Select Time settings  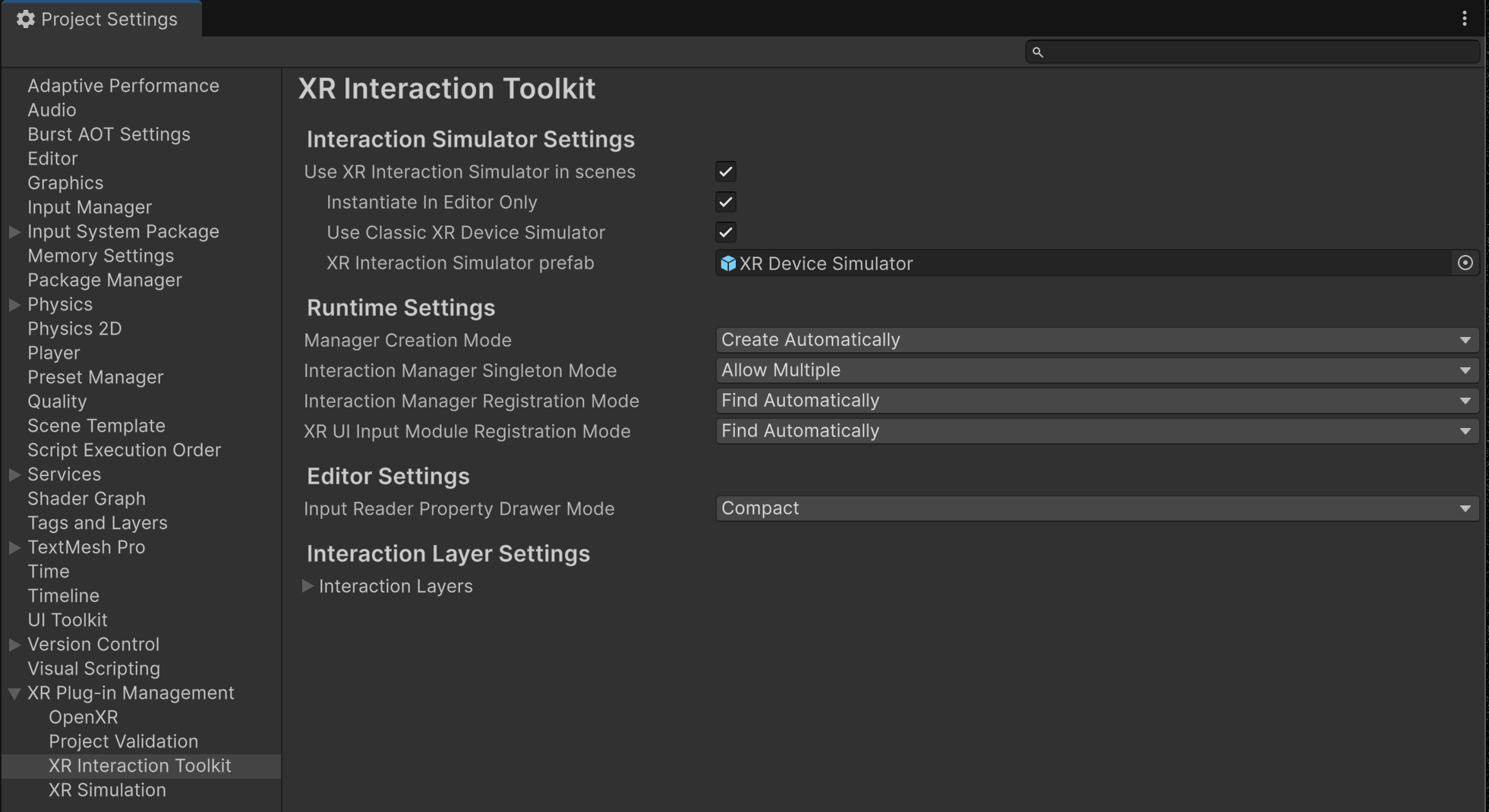click(x=48, y=571)
